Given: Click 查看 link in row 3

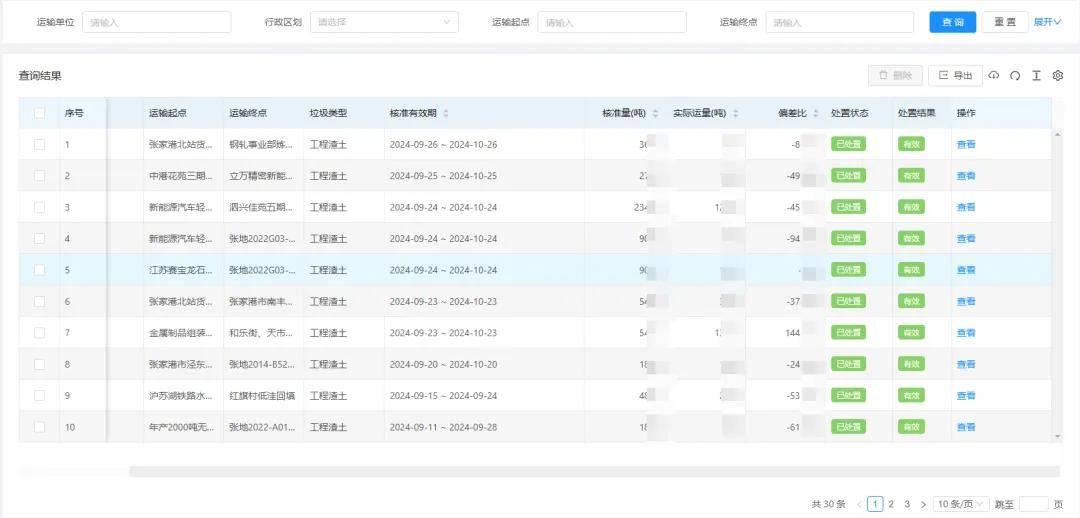Looking at the screenshot, I should [x=966, y=208].
